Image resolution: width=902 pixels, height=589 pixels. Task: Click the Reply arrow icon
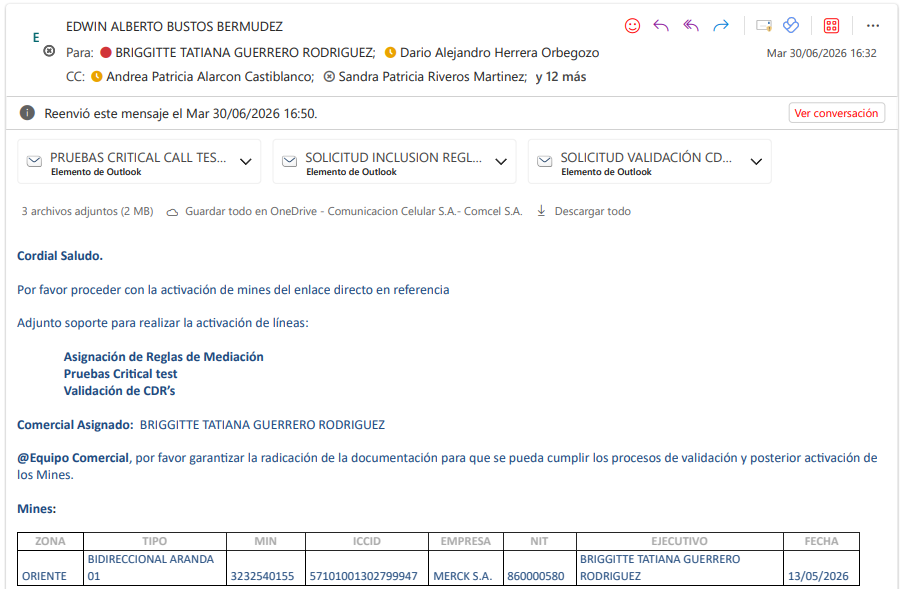(661, 26)
